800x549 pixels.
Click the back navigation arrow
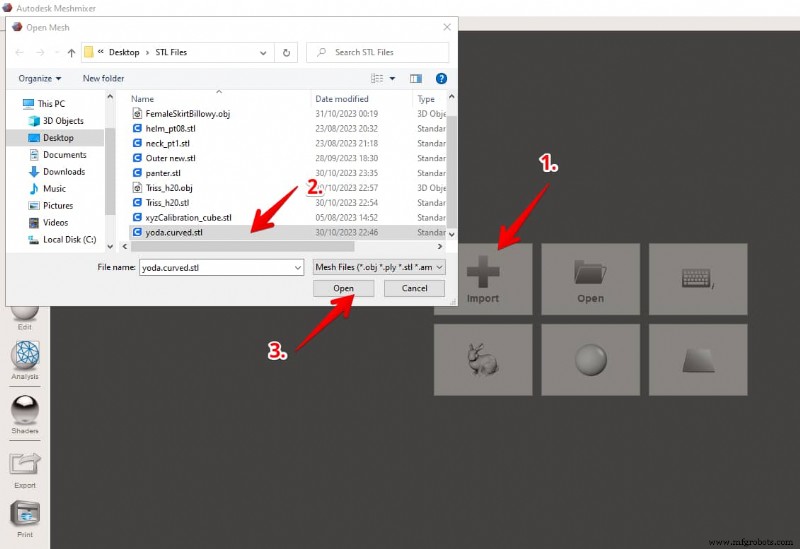tap(19, 53)
